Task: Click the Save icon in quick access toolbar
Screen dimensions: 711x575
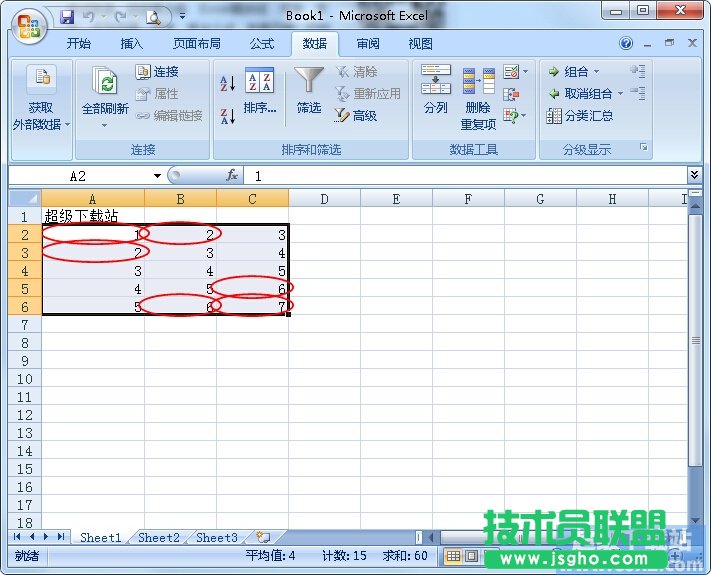Action: (x=67, y=16)
